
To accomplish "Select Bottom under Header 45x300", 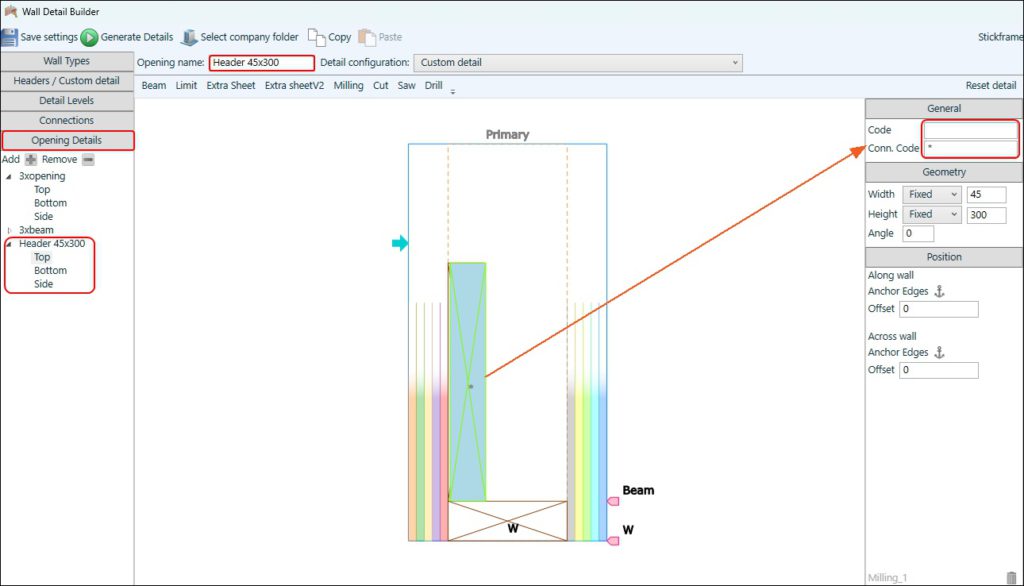I will pos(50,270).
